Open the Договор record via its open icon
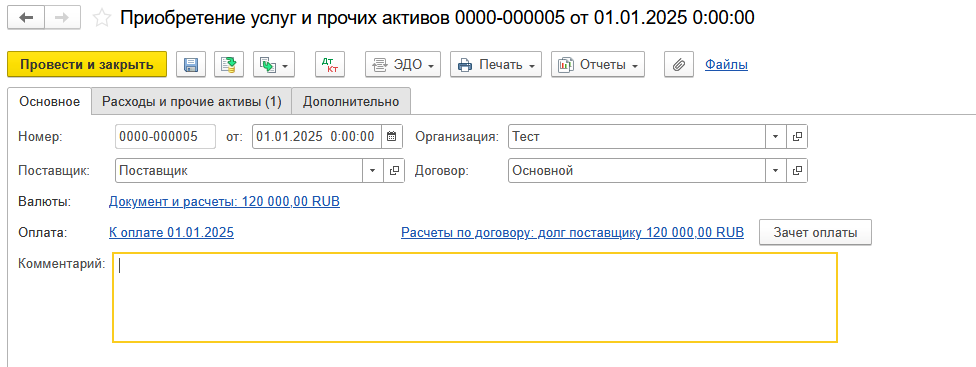 click(x=797, y=170)
